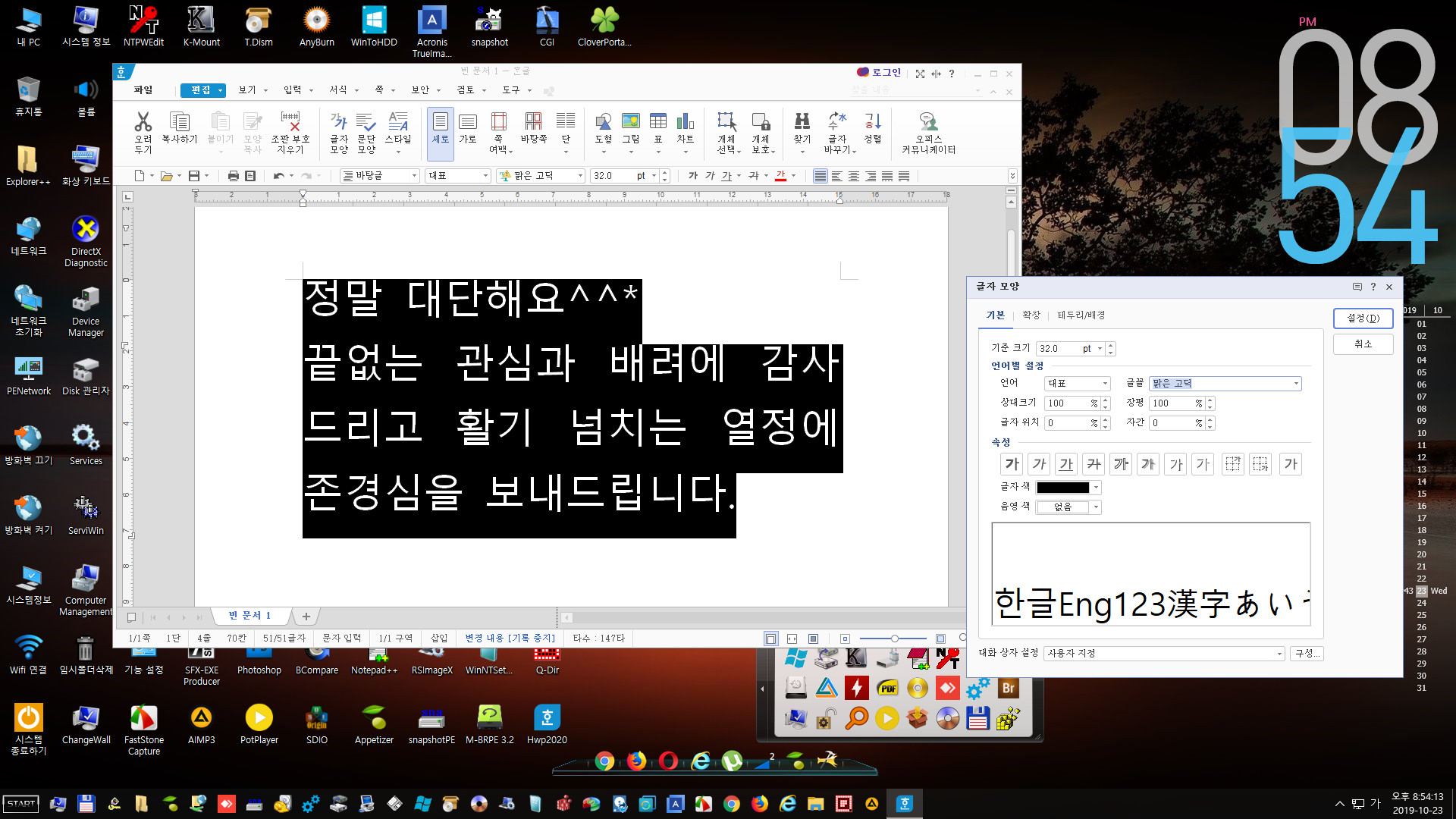This screenshot has width=1456, height=819.
Task: Toggle shadow attribute in 글자 모양 dialog
Action: (1148, 464)
